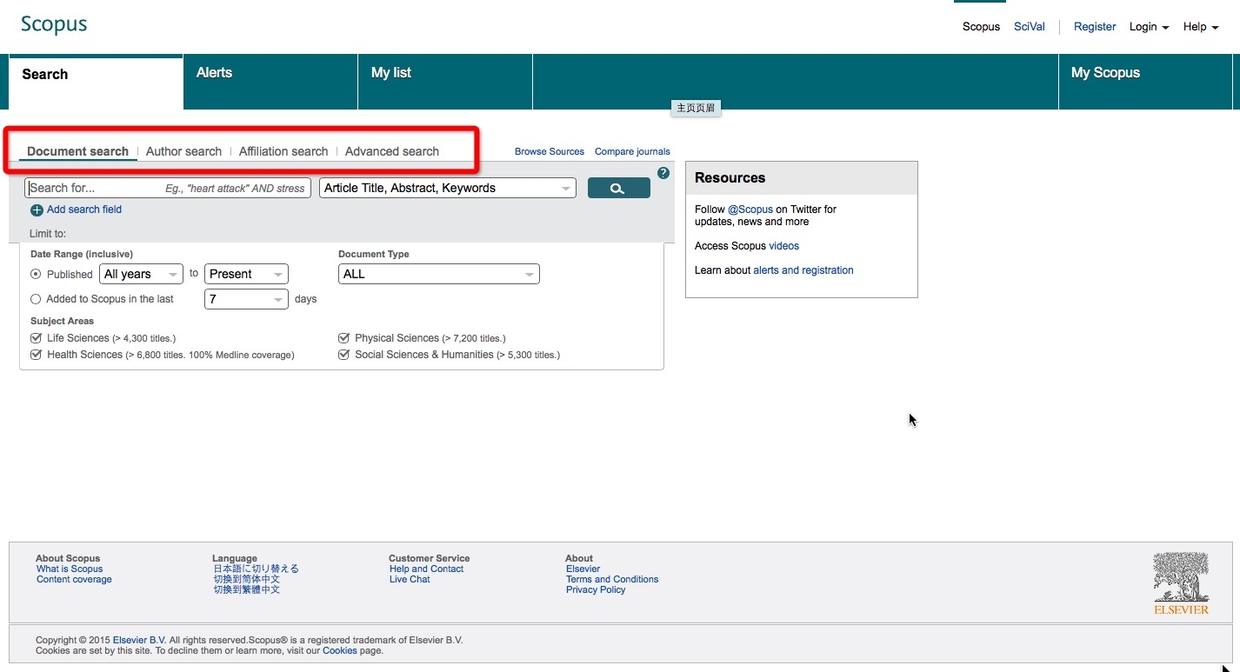Open the 7 days dropdown
The image size is (1240, 672).
point(246,299)
